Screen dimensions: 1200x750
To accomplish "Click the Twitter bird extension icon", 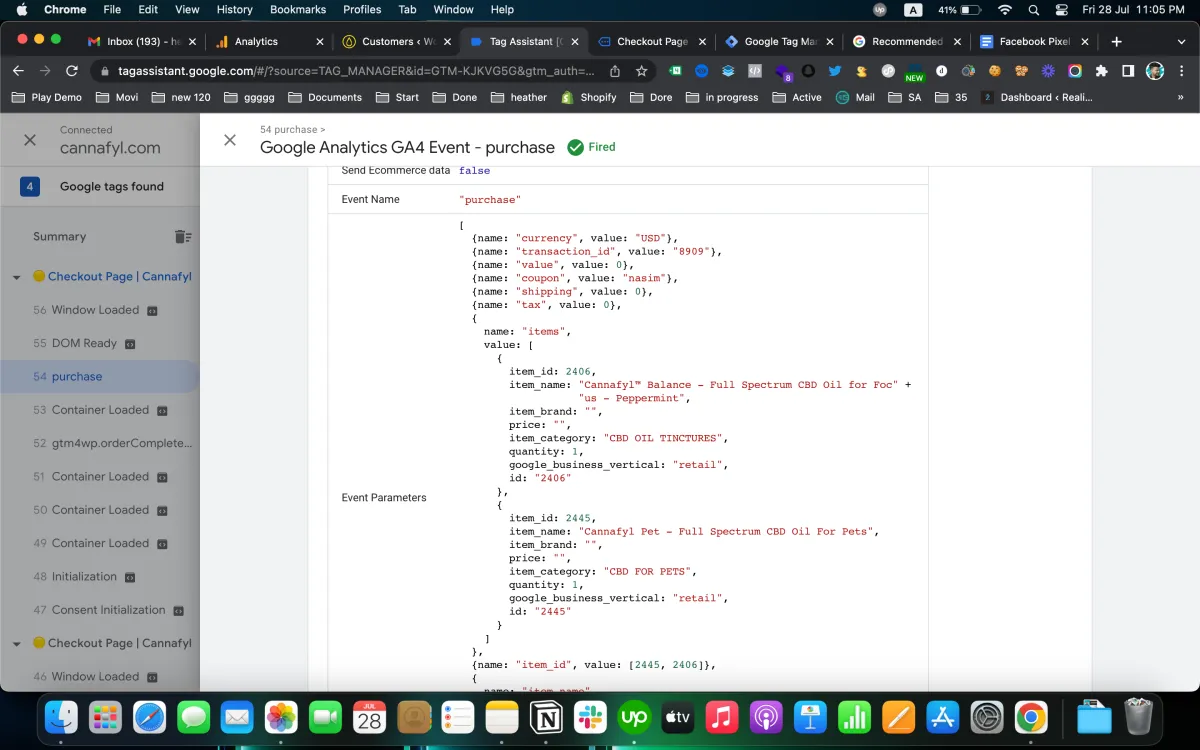I will [834, 71].
